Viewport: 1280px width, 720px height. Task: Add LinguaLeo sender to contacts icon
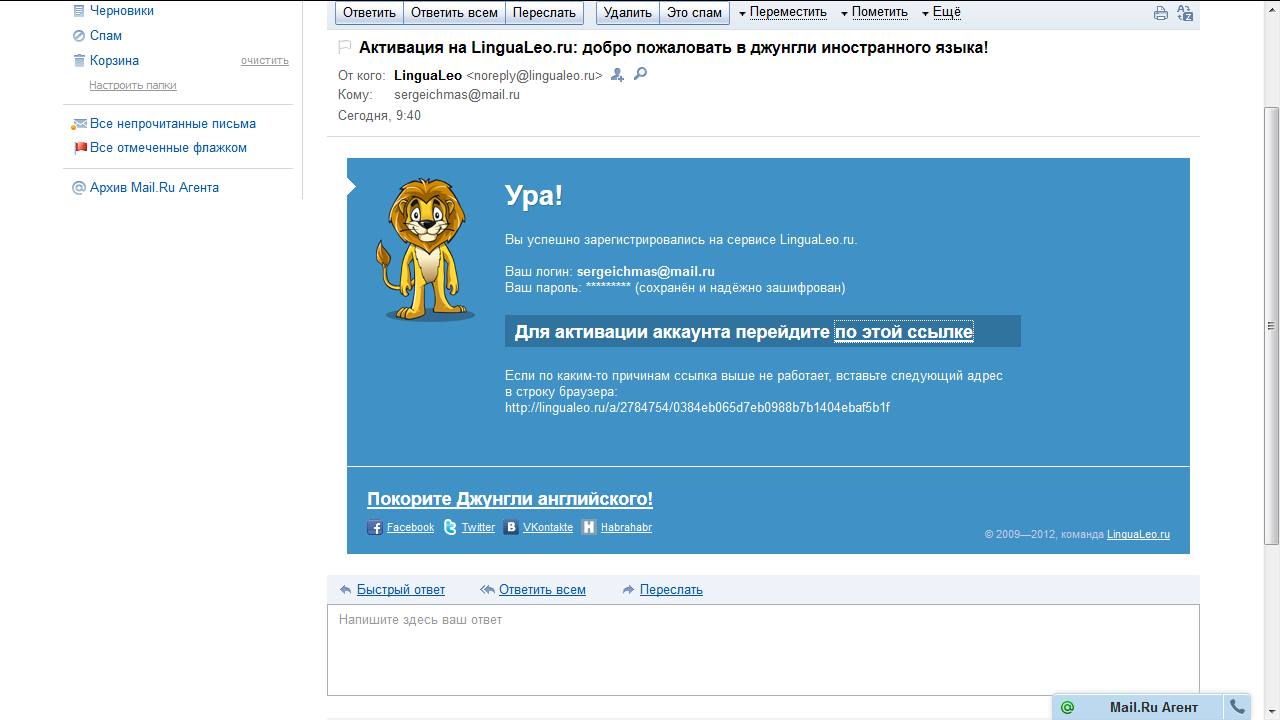coord(617,74)
